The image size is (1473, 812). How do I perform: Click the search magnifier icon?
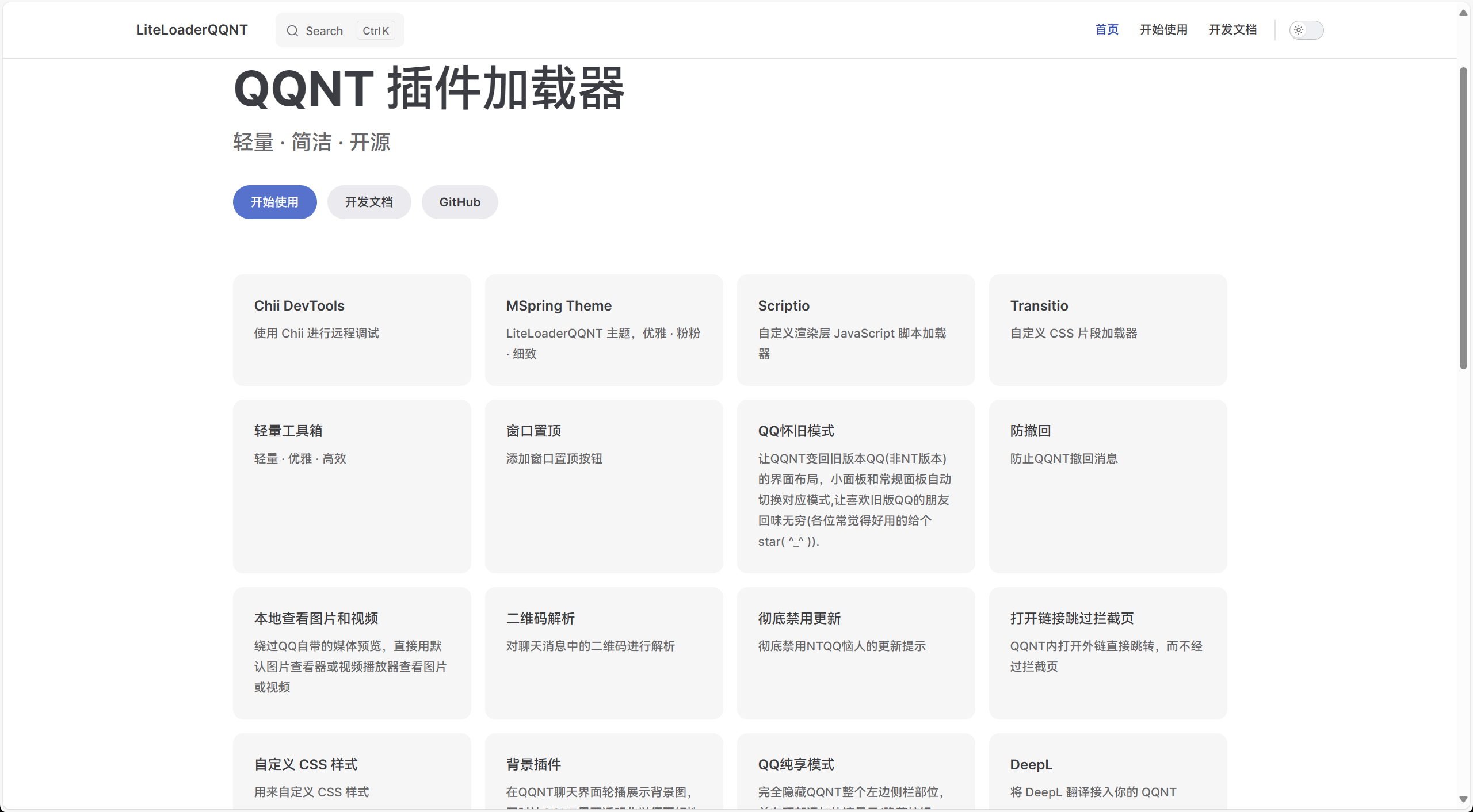click(x=292, y=31)
